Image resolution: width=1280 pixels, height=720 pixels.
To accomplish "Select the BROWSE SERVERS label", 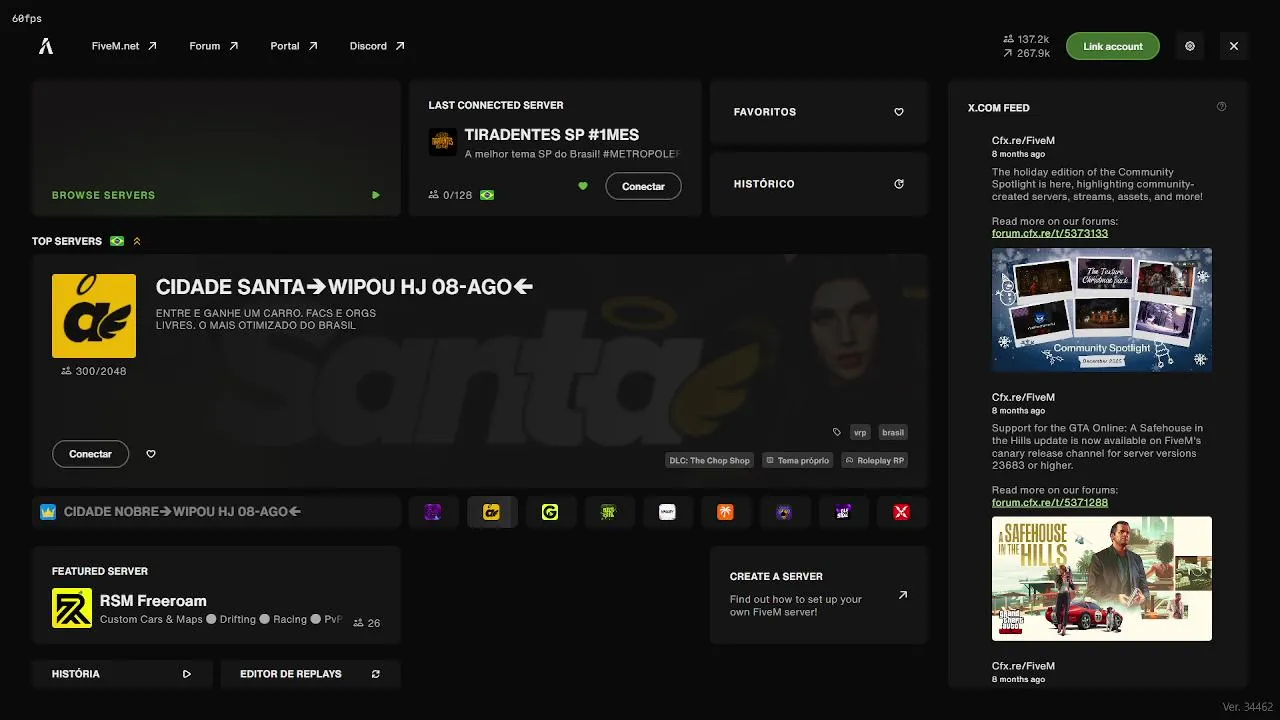I will (103, 195).
